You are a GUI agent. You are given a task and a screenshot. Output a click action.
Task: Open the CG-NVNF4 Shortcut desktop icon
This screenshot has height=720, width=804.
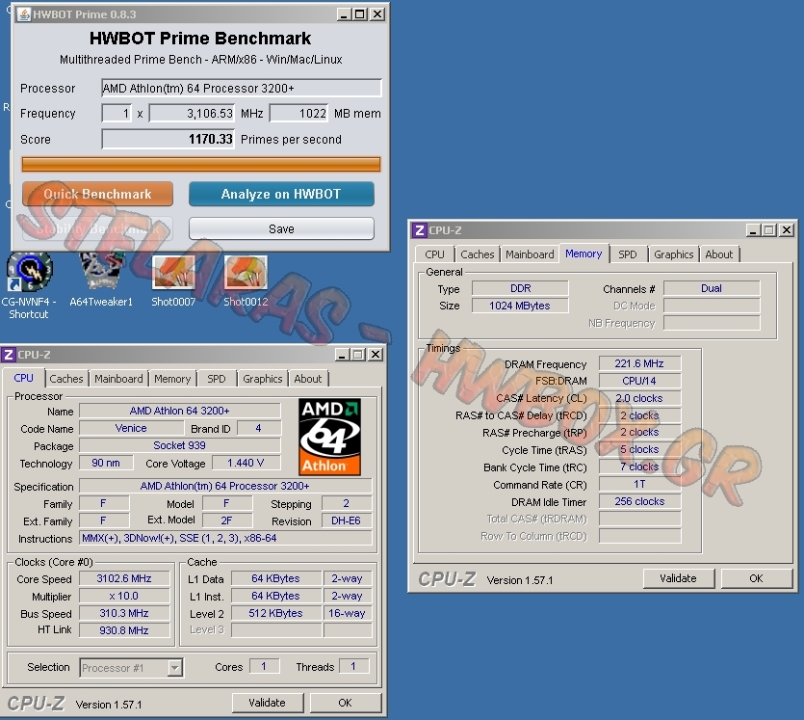coord(29,286)
